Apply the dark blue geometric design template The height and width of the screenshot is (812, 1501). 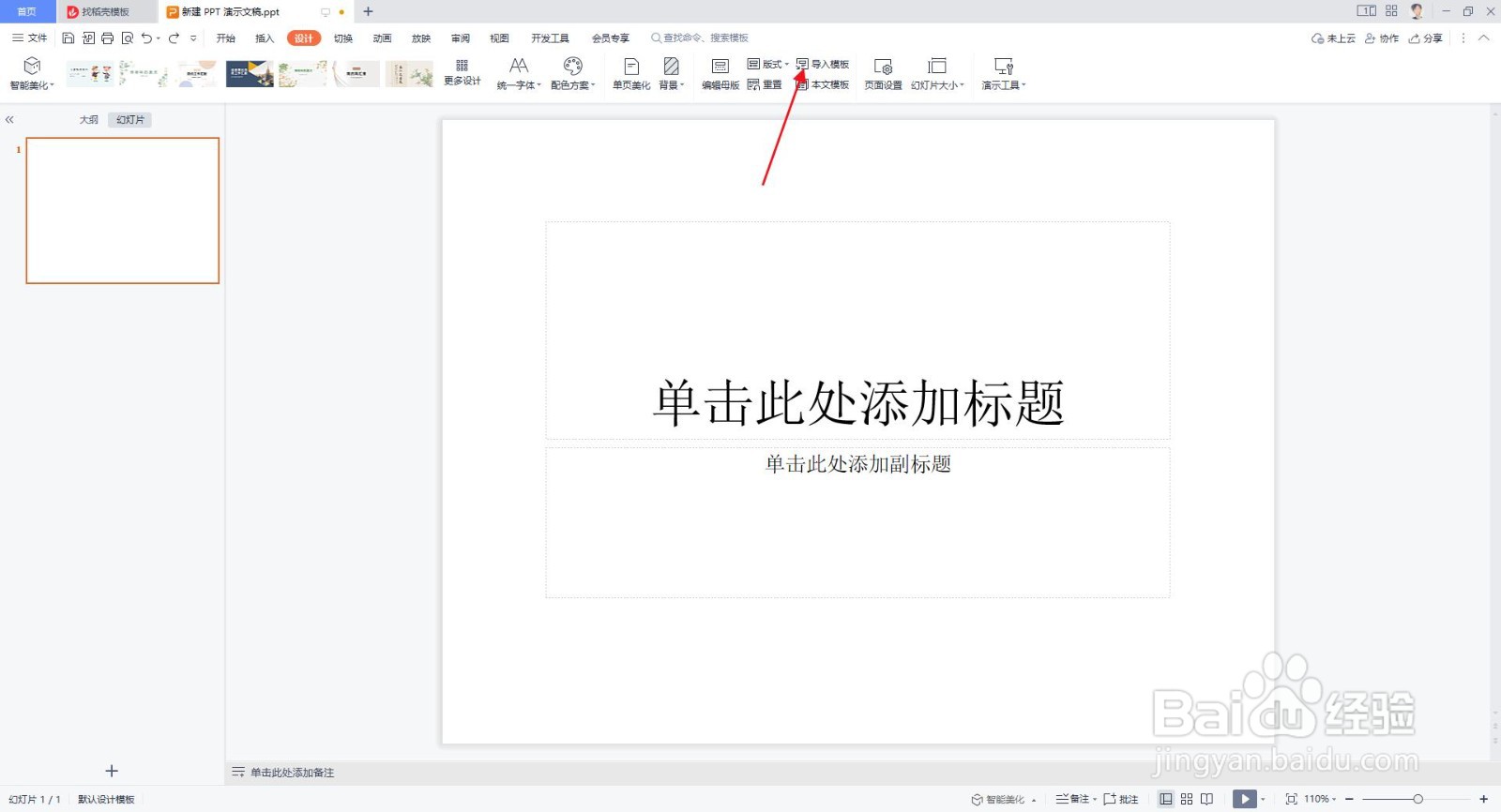tap(250, 74)
